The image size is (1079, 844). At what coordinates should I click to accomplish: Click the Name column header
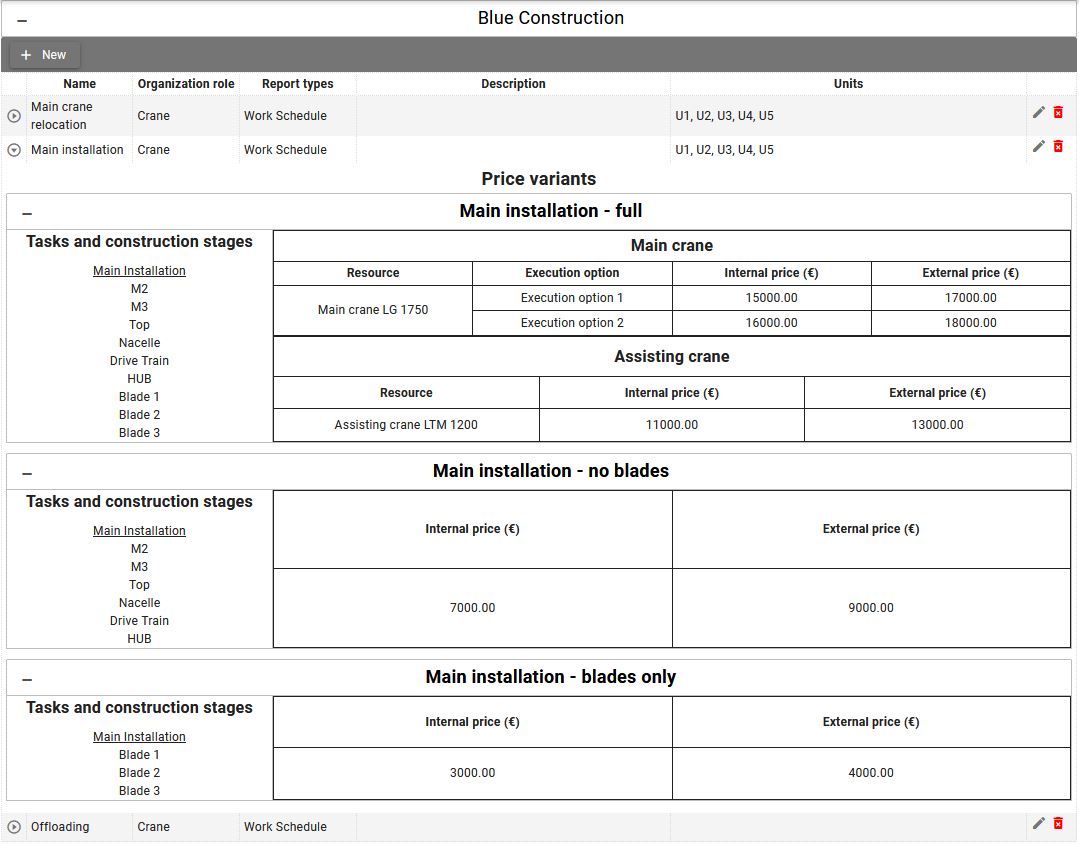click(x=80, y=84)
